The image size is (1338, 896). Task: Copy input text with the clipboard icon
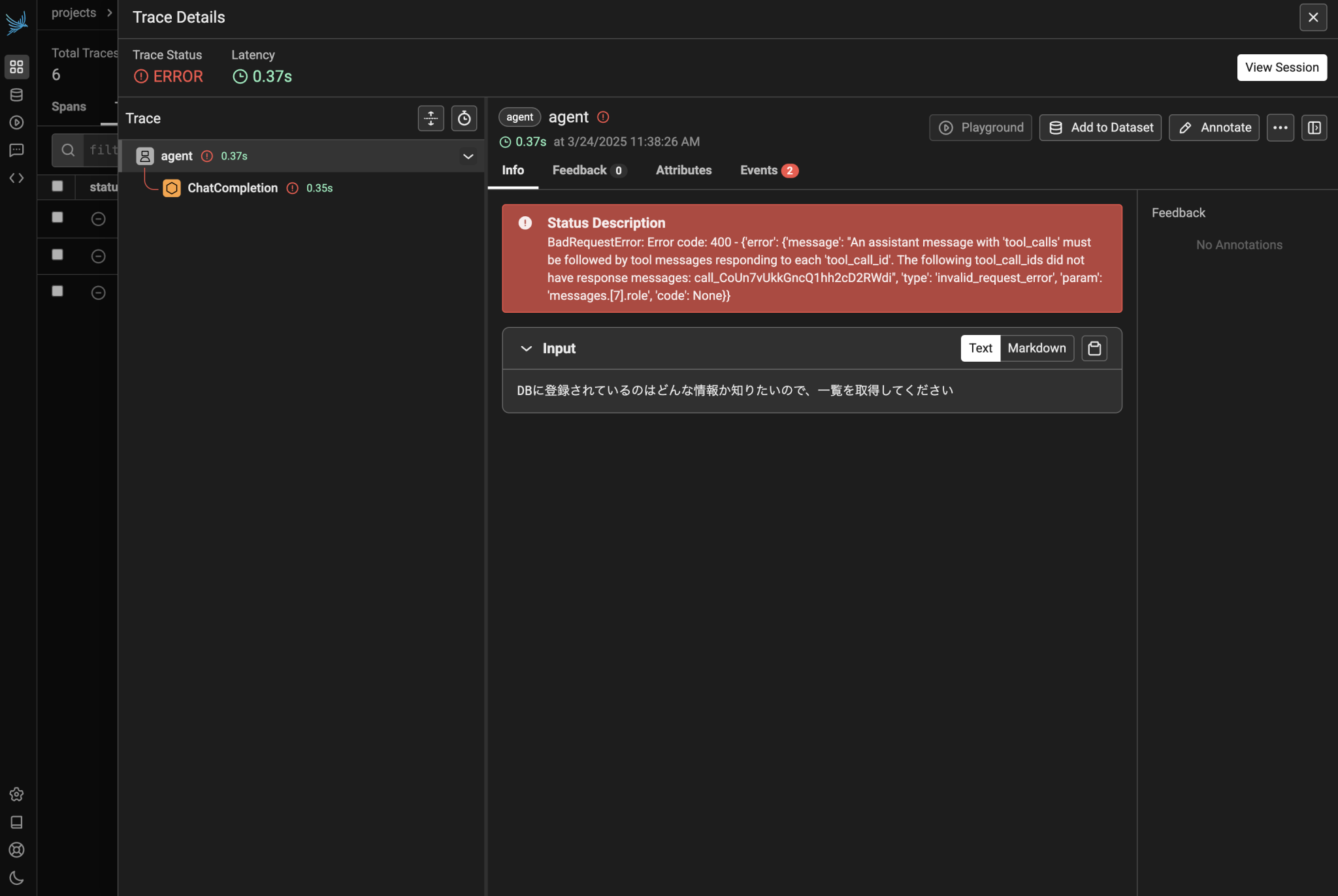1094,348
